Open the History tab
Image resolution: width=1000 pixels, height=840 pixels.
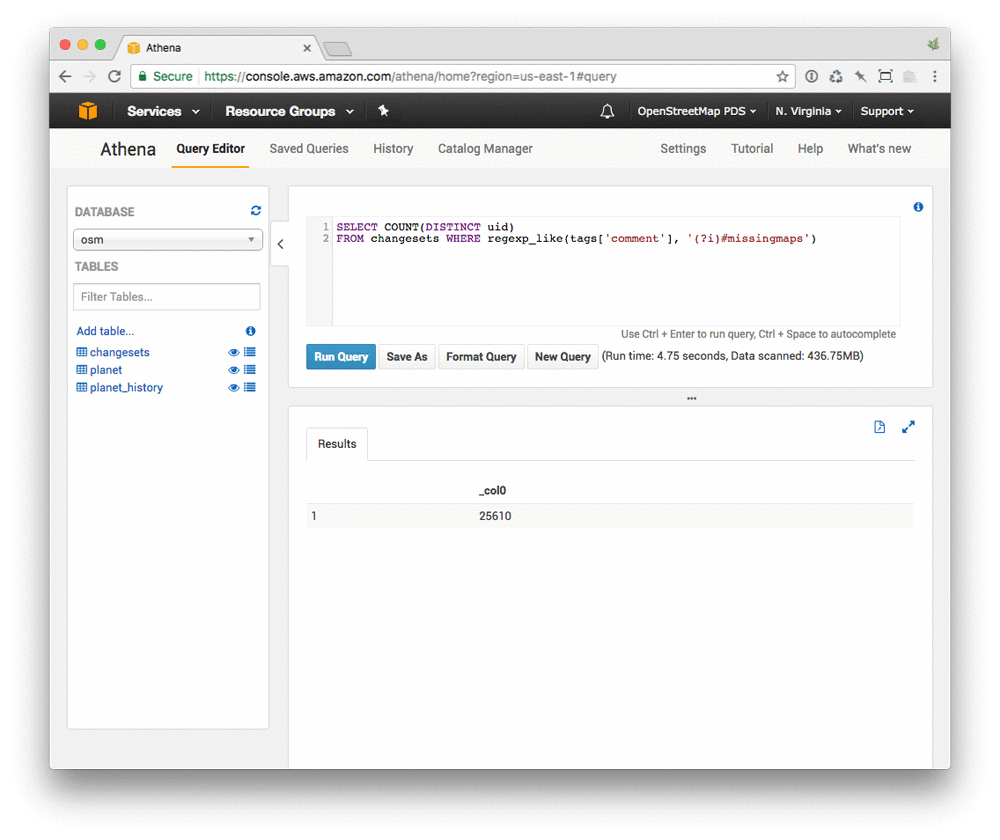(x=393, y=149)
